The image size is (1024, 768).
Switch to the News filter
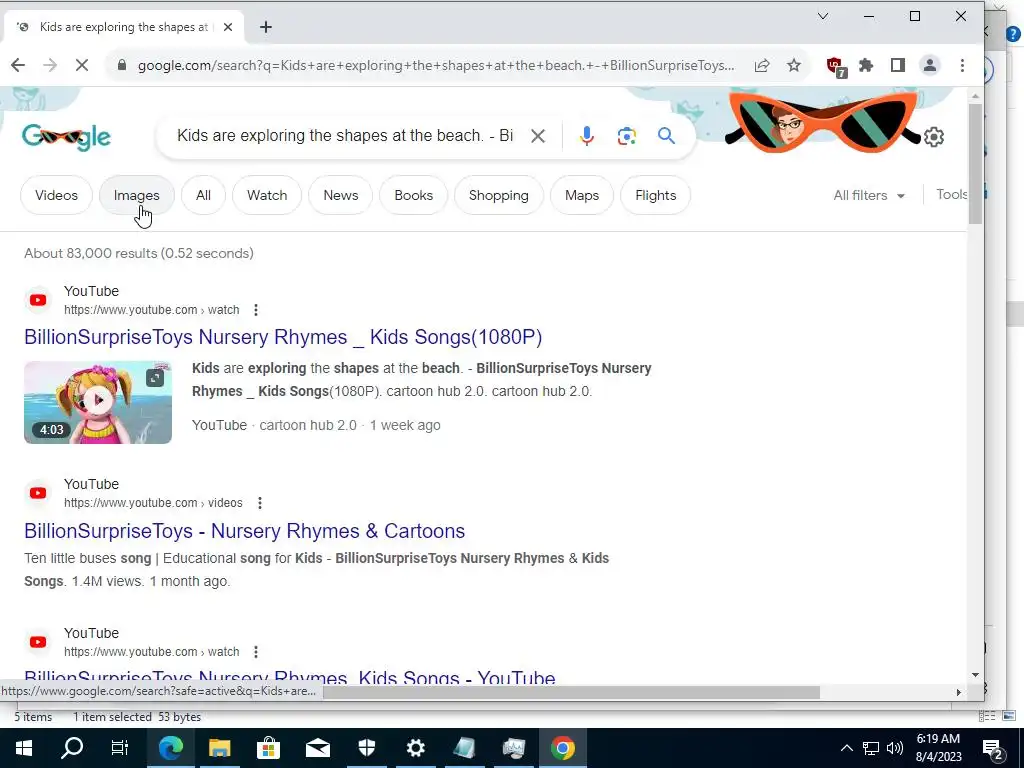tap(341, 195)
